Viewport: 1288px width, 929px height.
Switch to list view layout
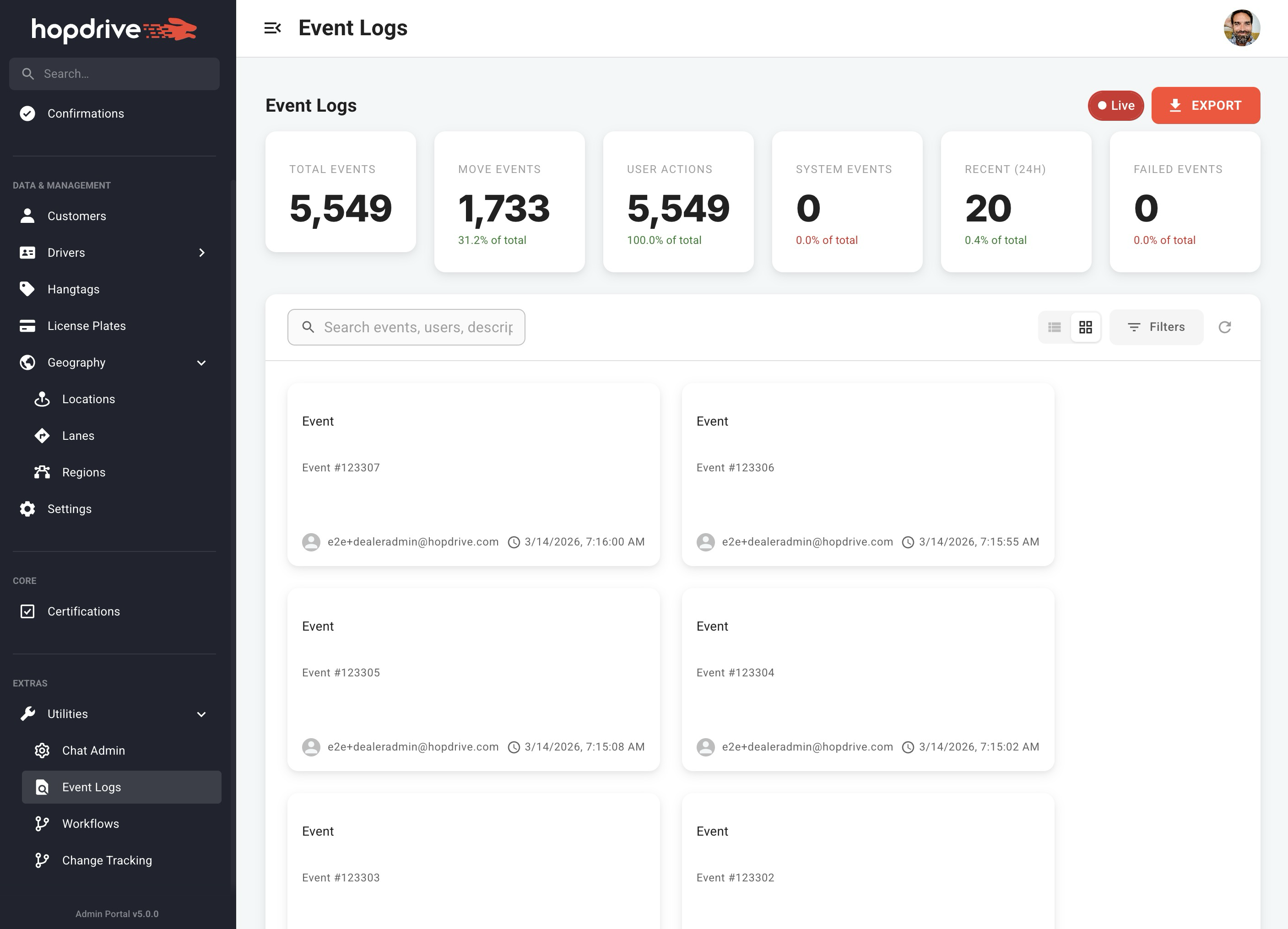1055,327
